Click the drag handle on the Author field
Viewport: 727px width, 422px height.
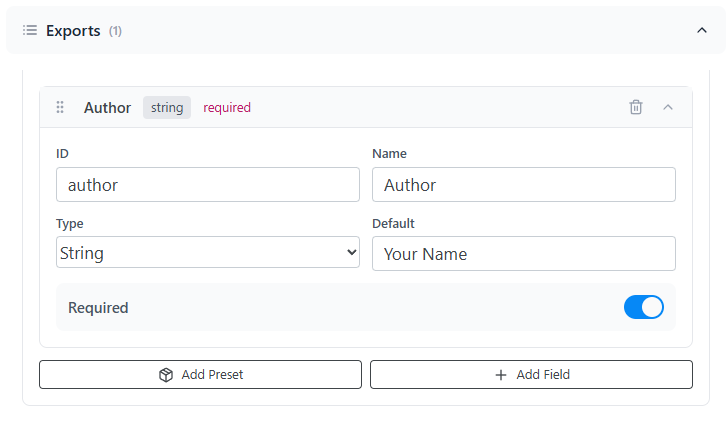[60, 107]
